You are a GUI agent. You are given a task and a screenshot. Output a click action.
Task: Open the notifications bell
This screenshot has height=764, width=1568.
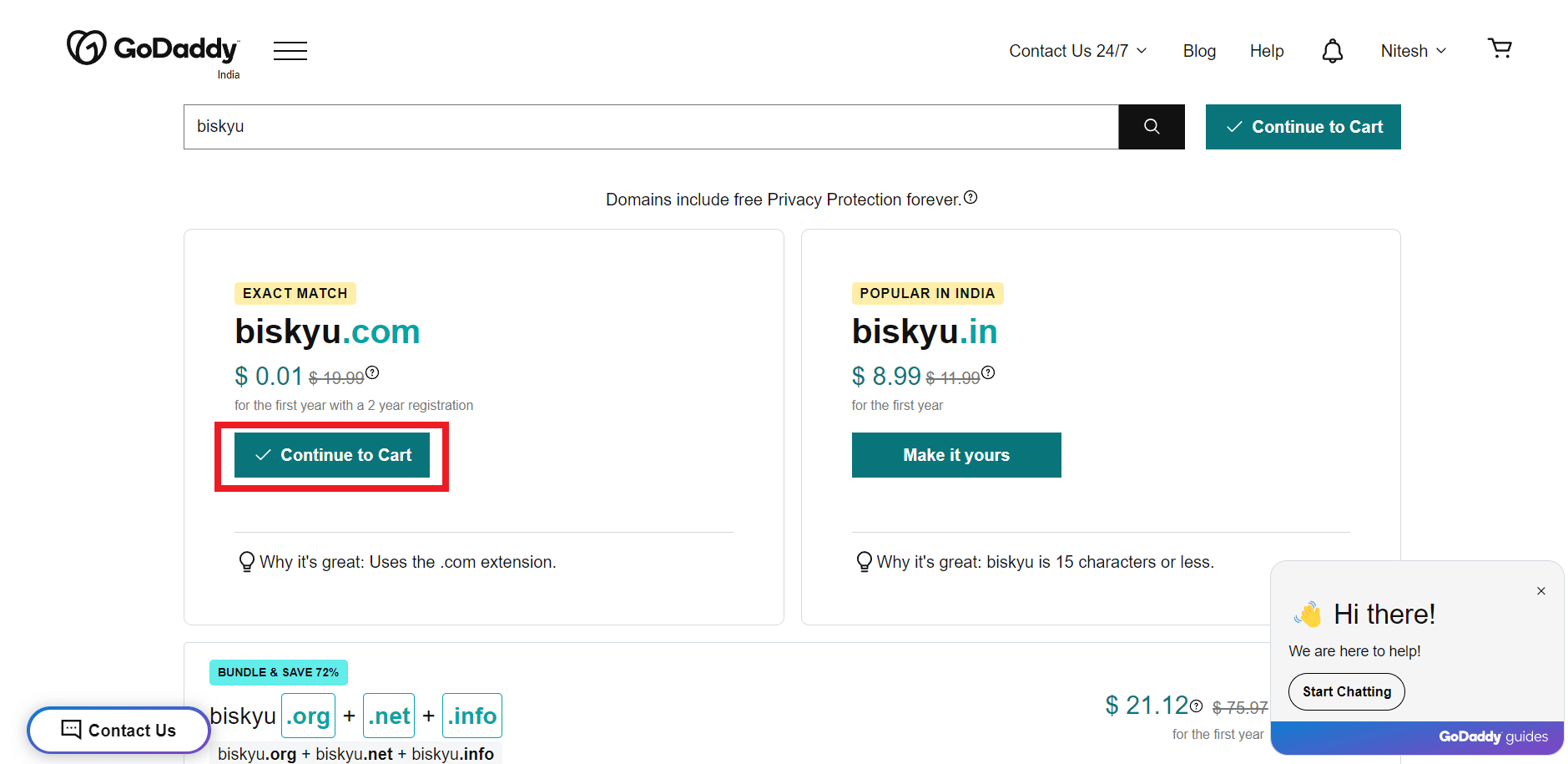point(1333,51)
